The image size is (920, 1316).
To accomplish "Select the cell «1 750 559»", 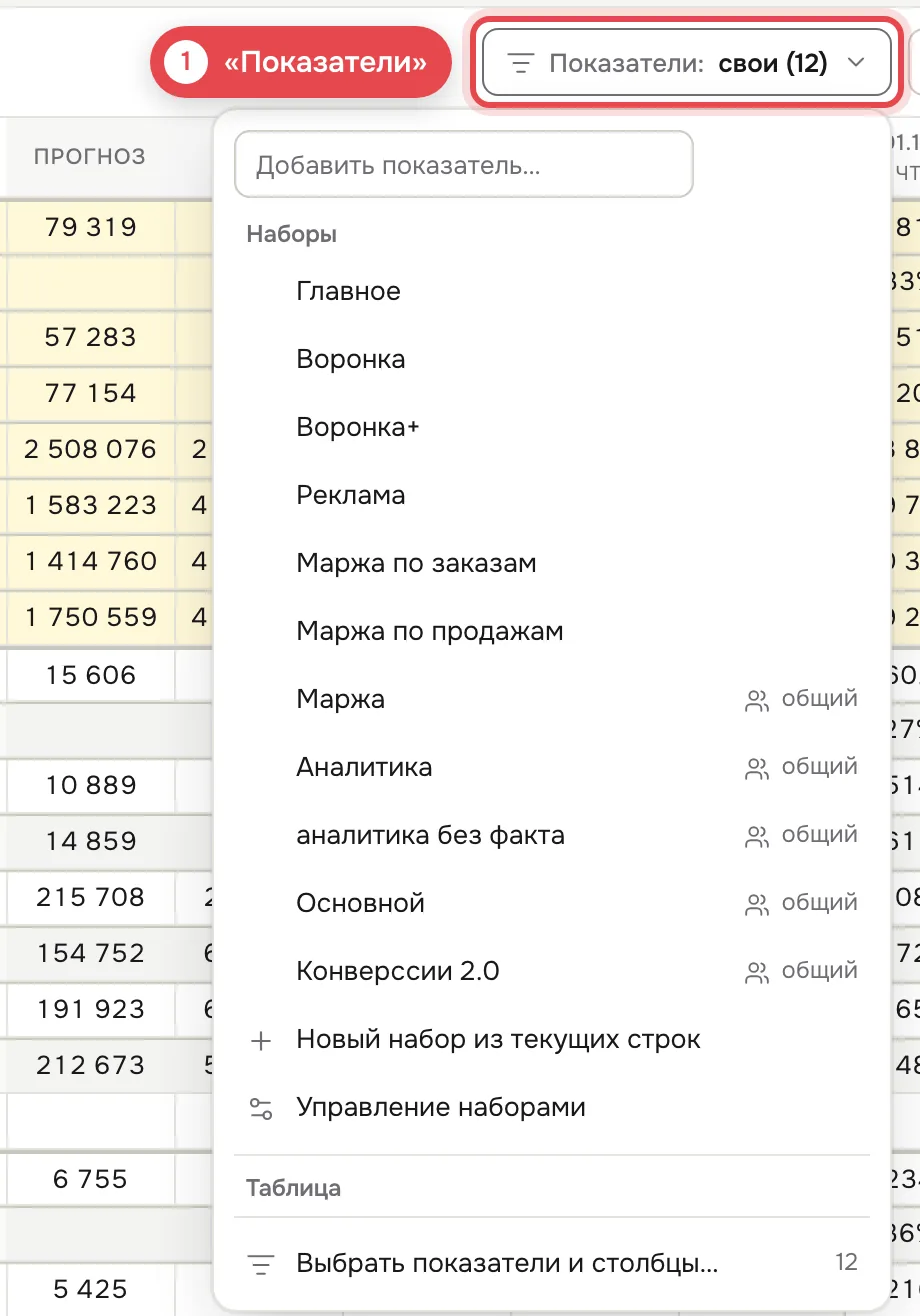I will pos(91,617).
